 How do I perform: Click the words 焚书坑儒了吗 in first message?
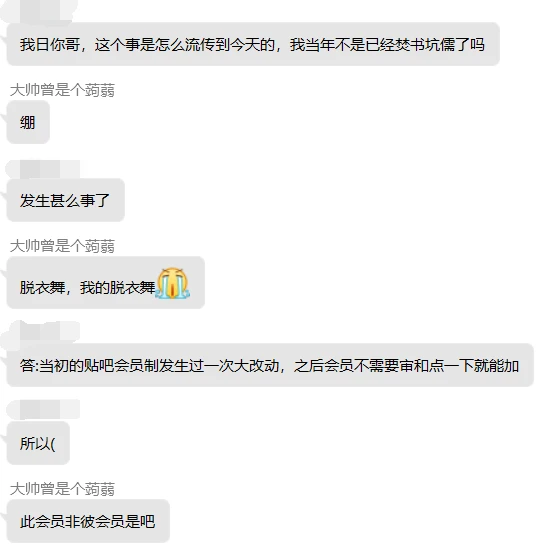(x=440, y=45)
